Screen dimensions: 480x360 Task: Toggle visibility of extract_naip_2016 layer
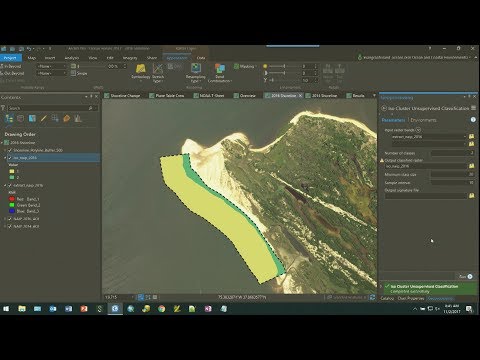(10, 185)
